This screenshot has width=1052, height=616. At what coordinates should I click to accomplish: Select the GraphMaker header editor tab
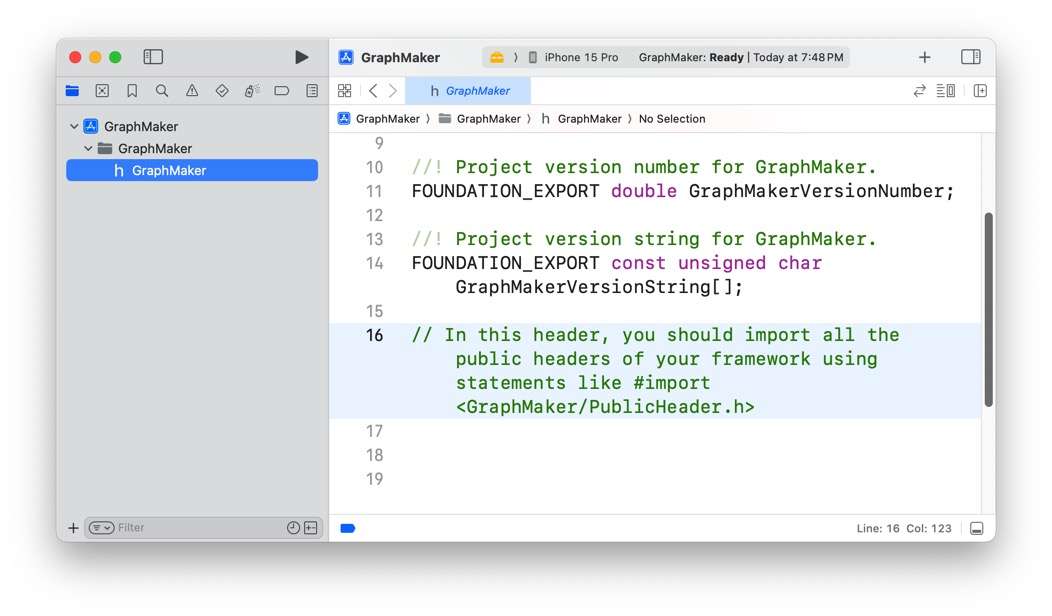(468, 91)
